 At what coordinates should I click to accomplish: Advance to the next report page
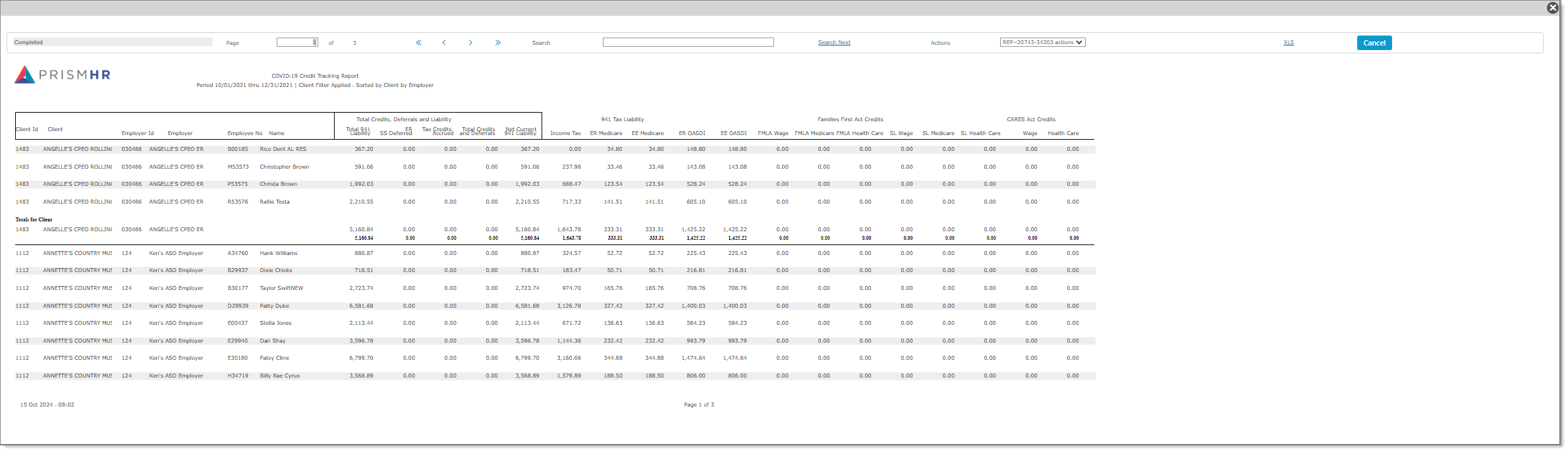(470, 43)
